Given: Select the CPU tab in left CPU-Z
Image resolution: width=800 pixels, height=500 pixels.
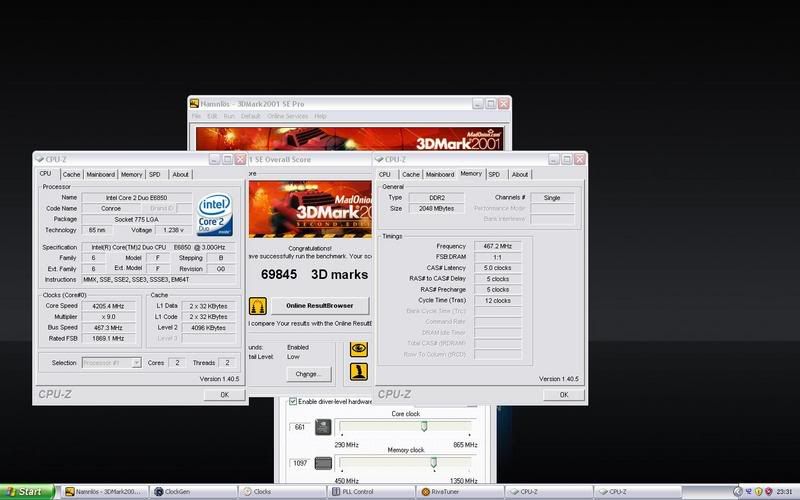Looking at the screenshot, I should pyautogui.click(x=46, y=174).
